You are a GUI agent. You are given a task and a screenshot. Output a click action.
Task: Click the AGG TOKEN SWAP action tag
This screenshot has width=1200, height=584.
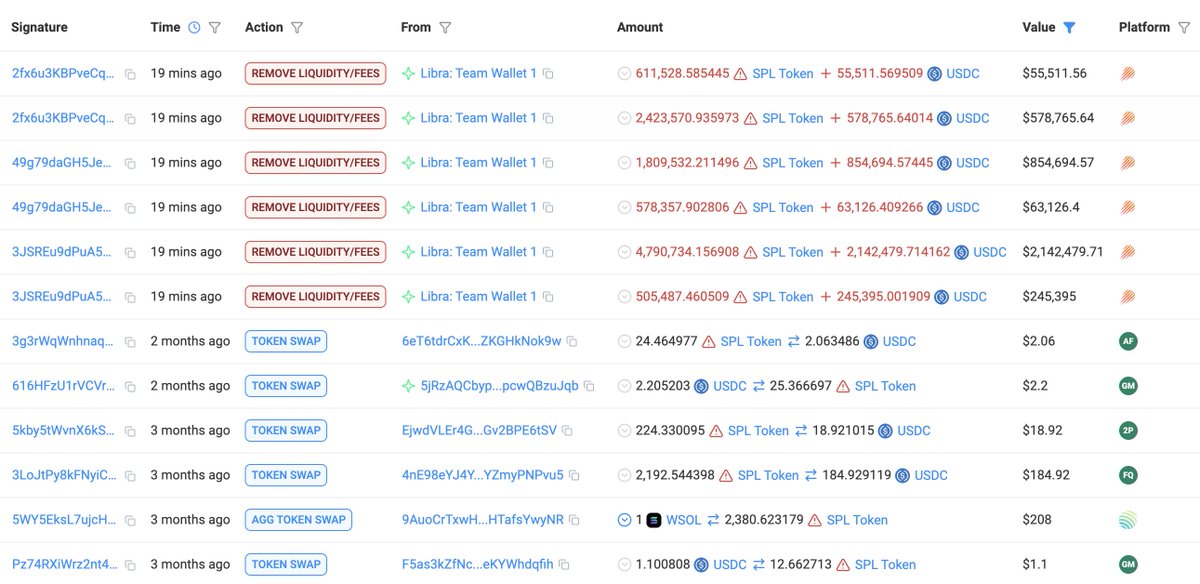click(299, 520)
